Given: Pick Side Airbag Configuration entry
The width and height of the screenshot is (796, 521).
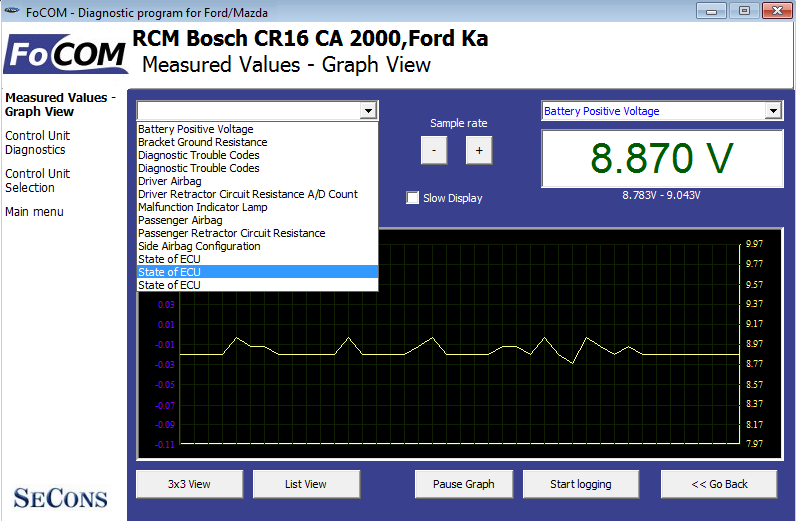Looking at the screenshot, I should 199,246.
